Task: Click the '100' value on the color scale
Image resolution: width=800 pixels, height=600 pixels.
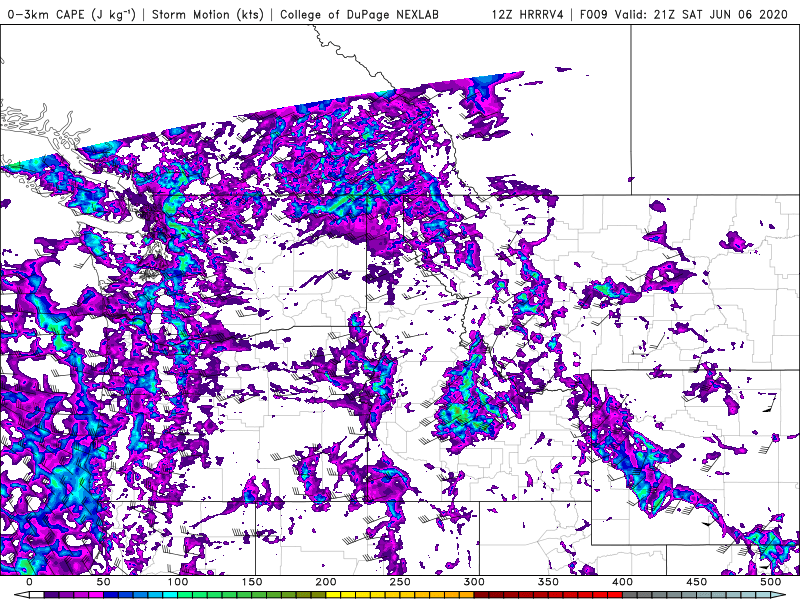Action: tap(178, 582)
